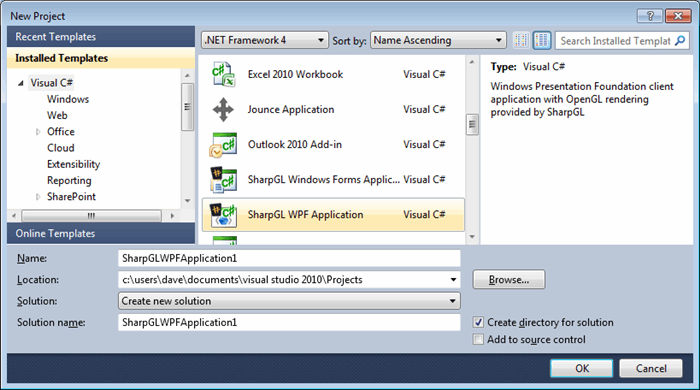Select the SharpGL WPF Application icon

(223, 215)
